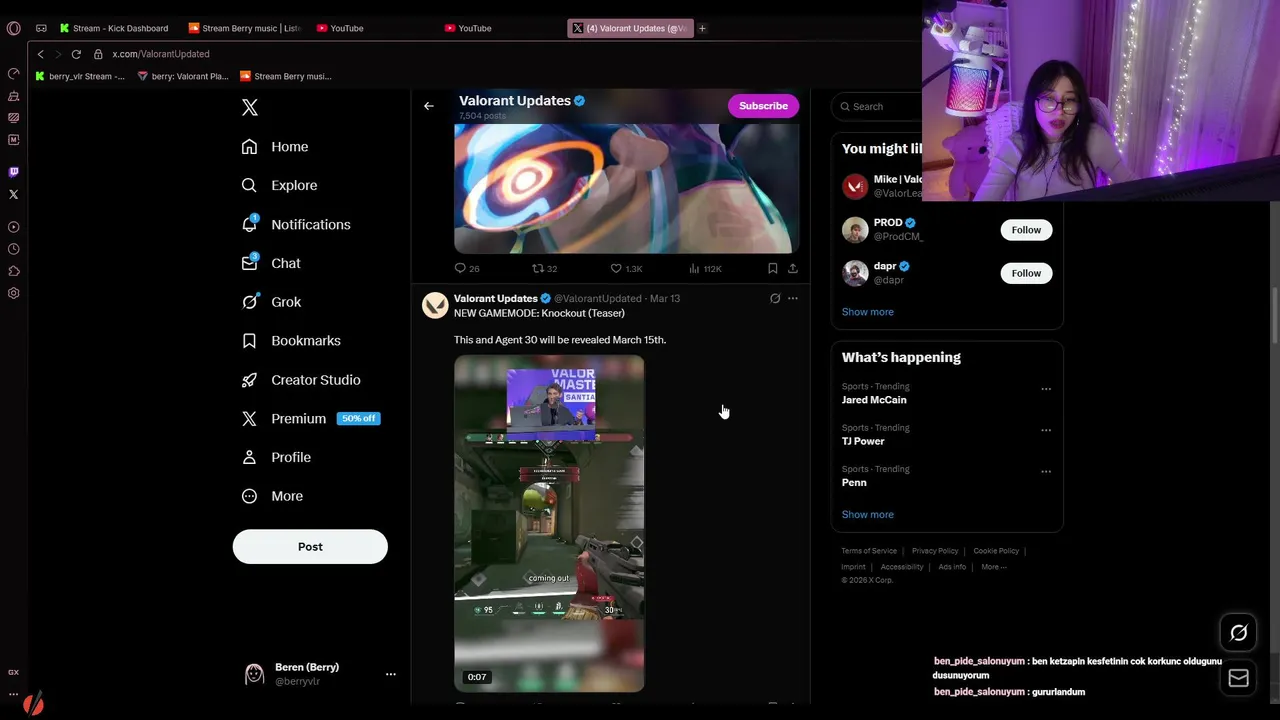Repost the post with 32 reposts
The image size is (1280, 720).
click(x=544, y=268)
